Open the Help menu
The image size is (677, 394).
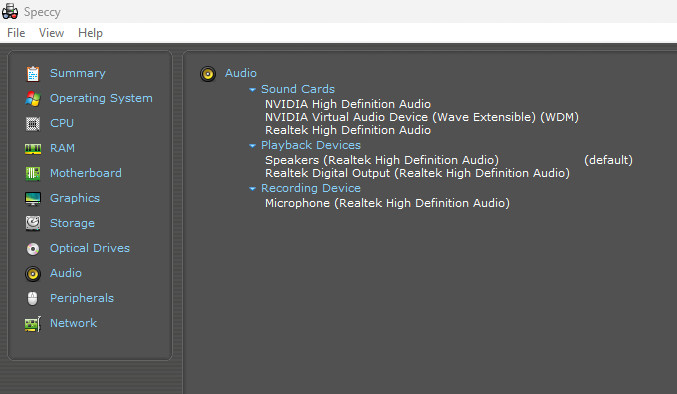(x=90, y=33)
